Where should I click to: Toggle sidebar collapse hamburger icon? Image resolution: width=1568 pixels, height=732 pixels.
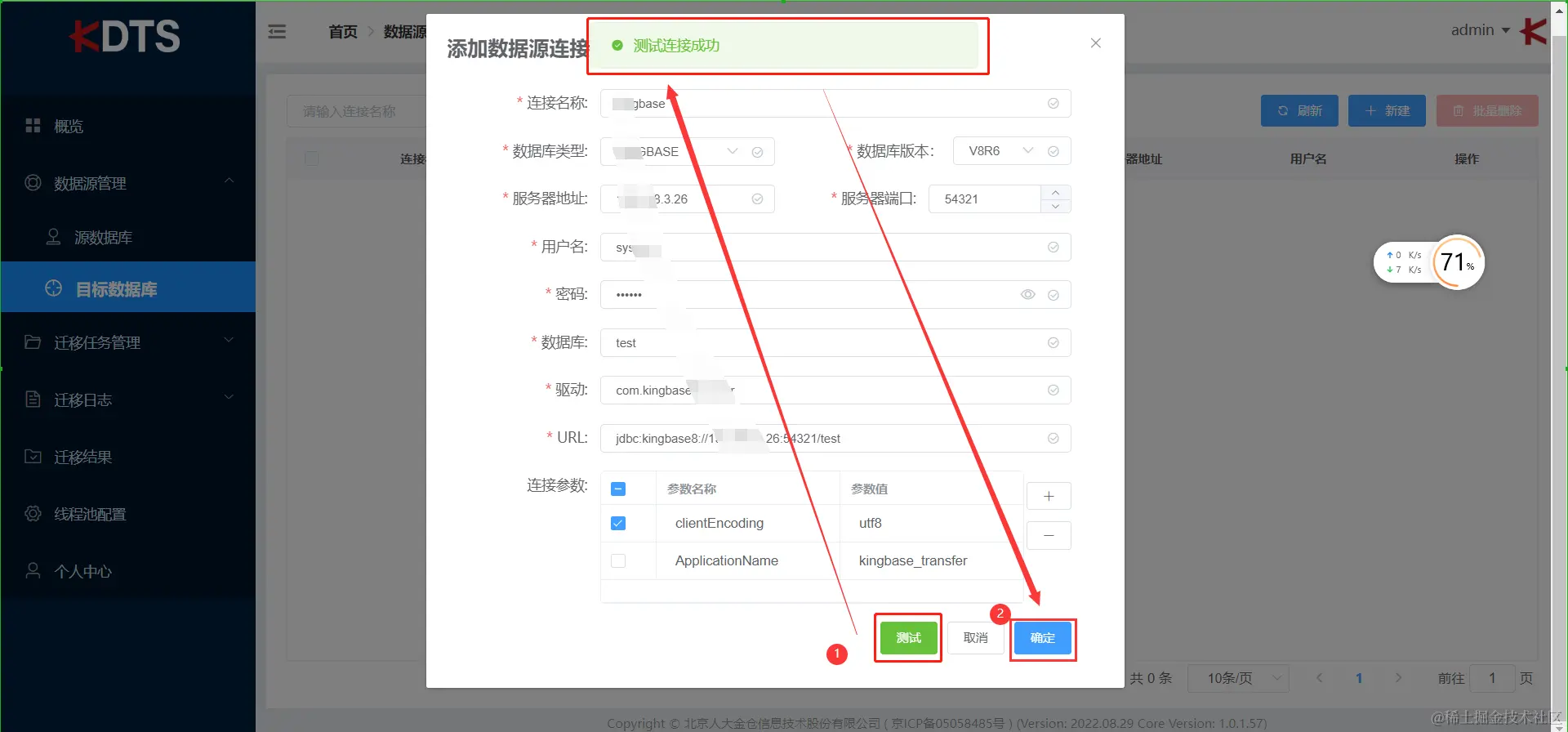pos(277,32)
